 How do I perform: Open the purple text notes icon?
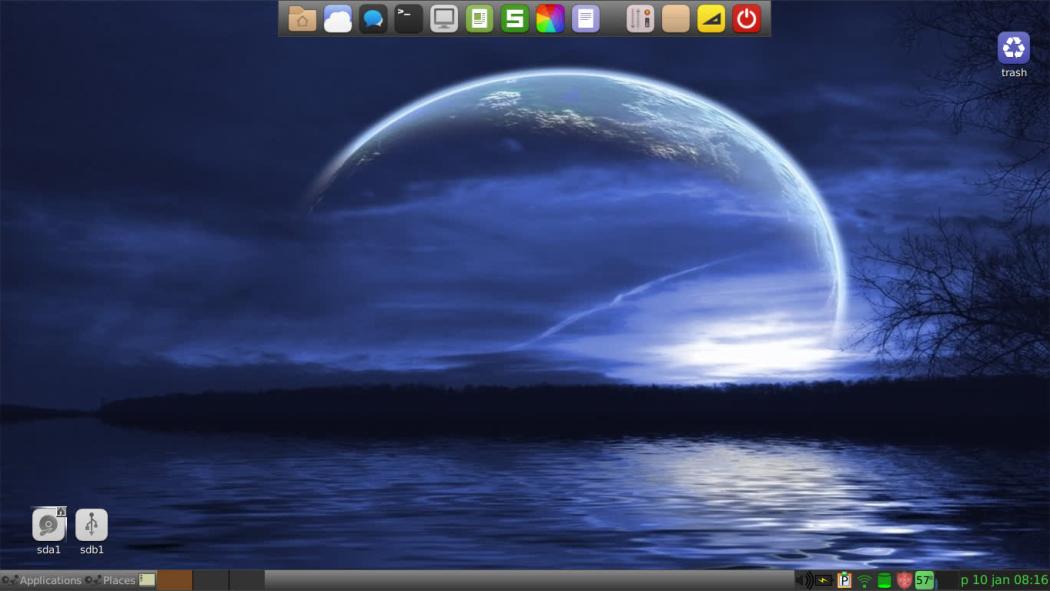coord(586,19)
